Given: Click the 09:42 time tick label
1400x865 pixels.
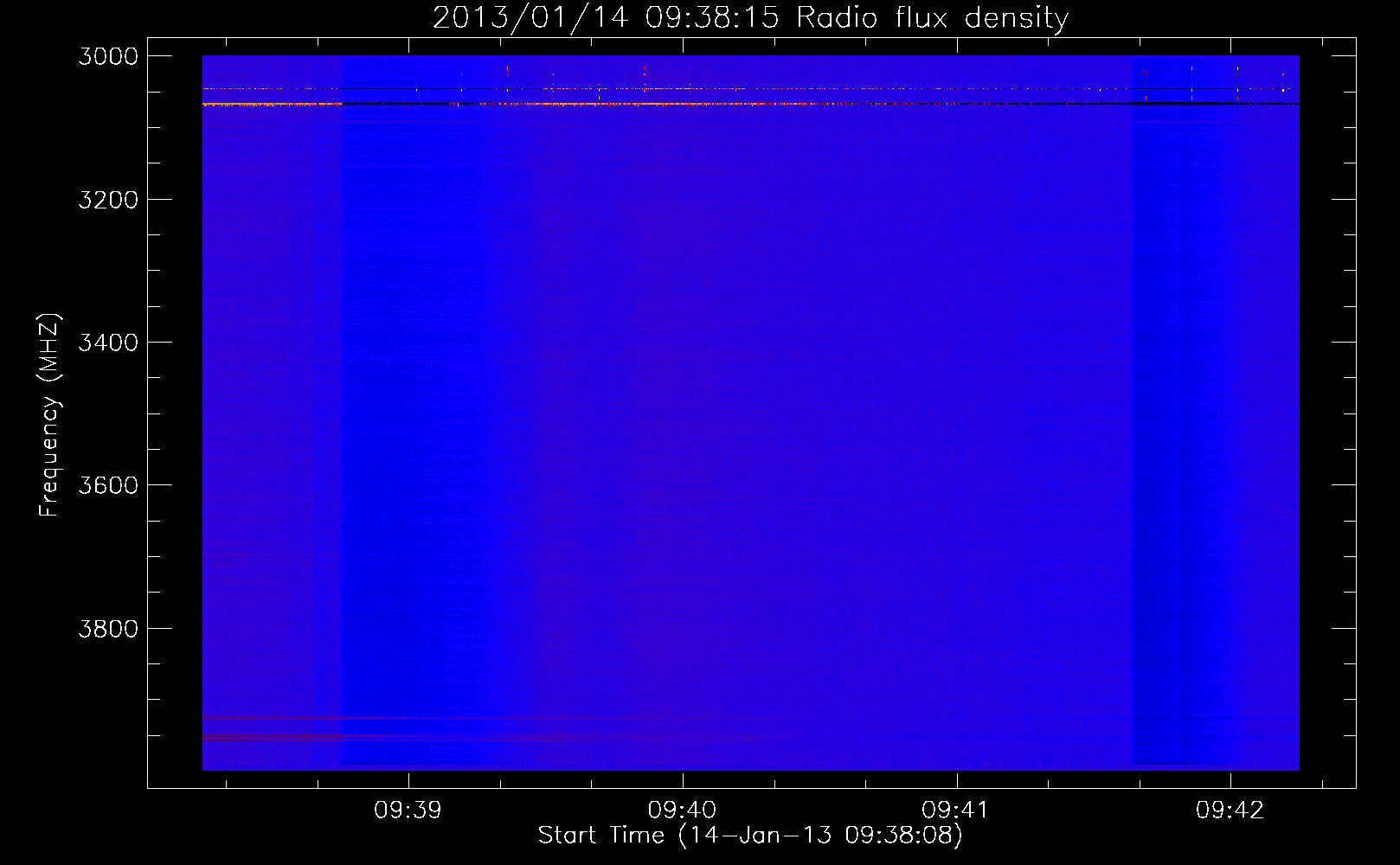Looking at the screenshot, I should point(1230,810).
